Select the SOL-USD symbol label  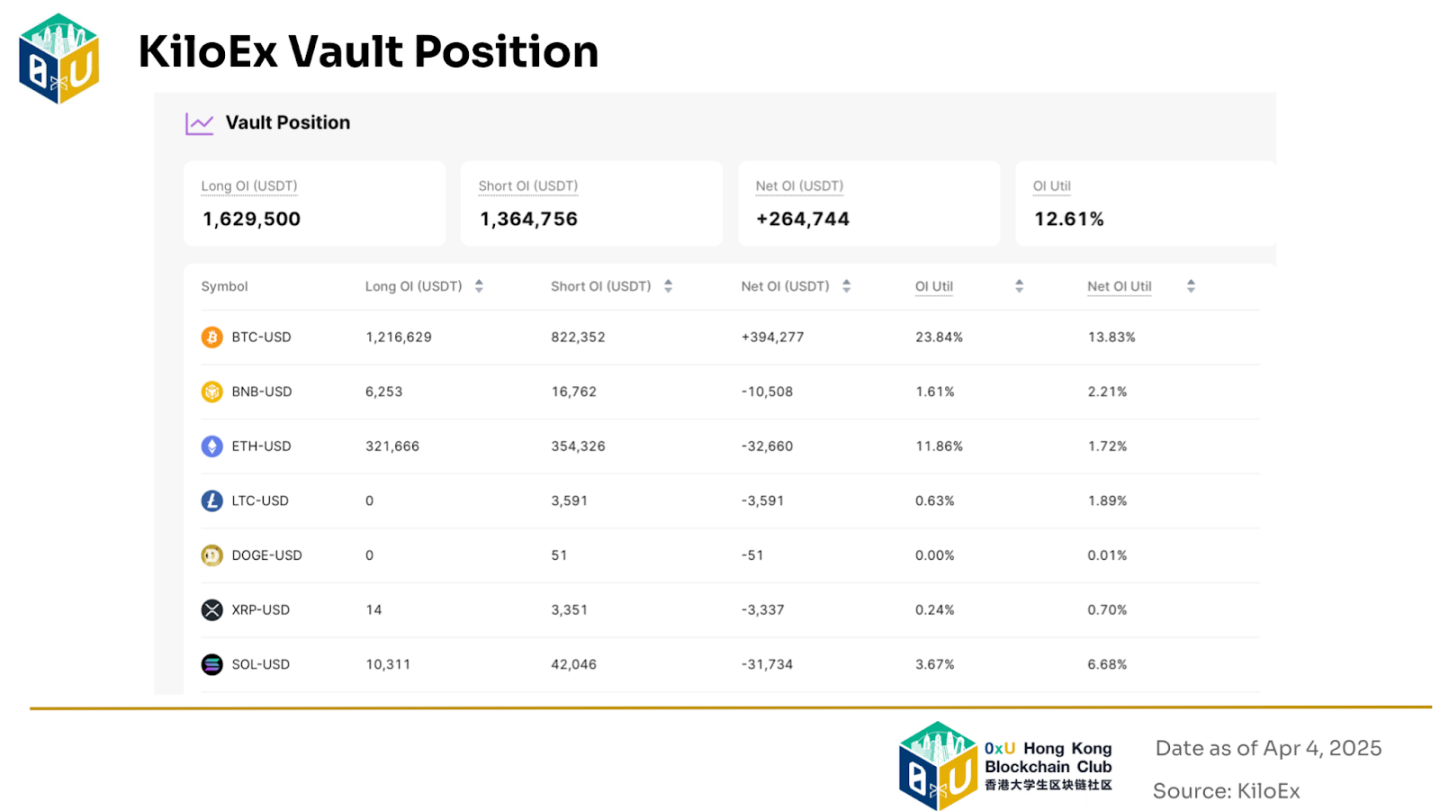tap(261, 664)
